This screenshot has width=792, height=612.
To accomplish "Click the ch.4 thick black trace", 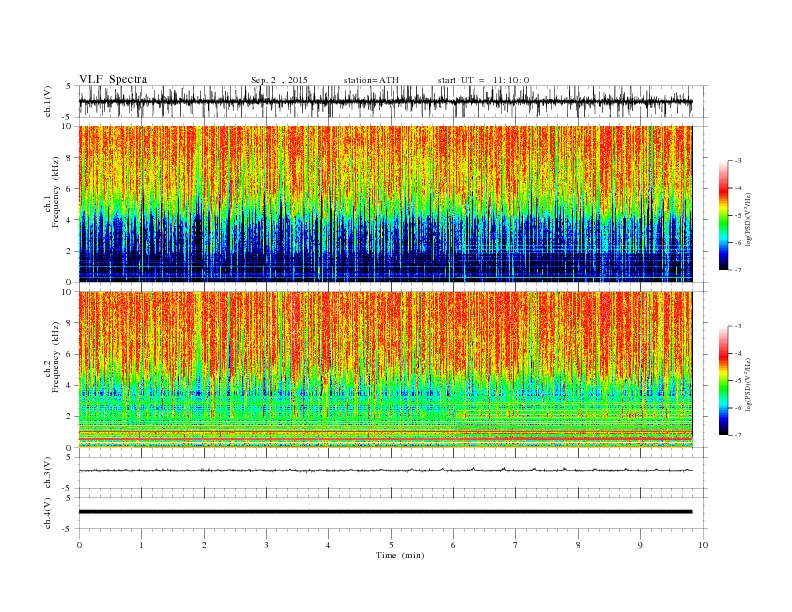I will [385, 512].
